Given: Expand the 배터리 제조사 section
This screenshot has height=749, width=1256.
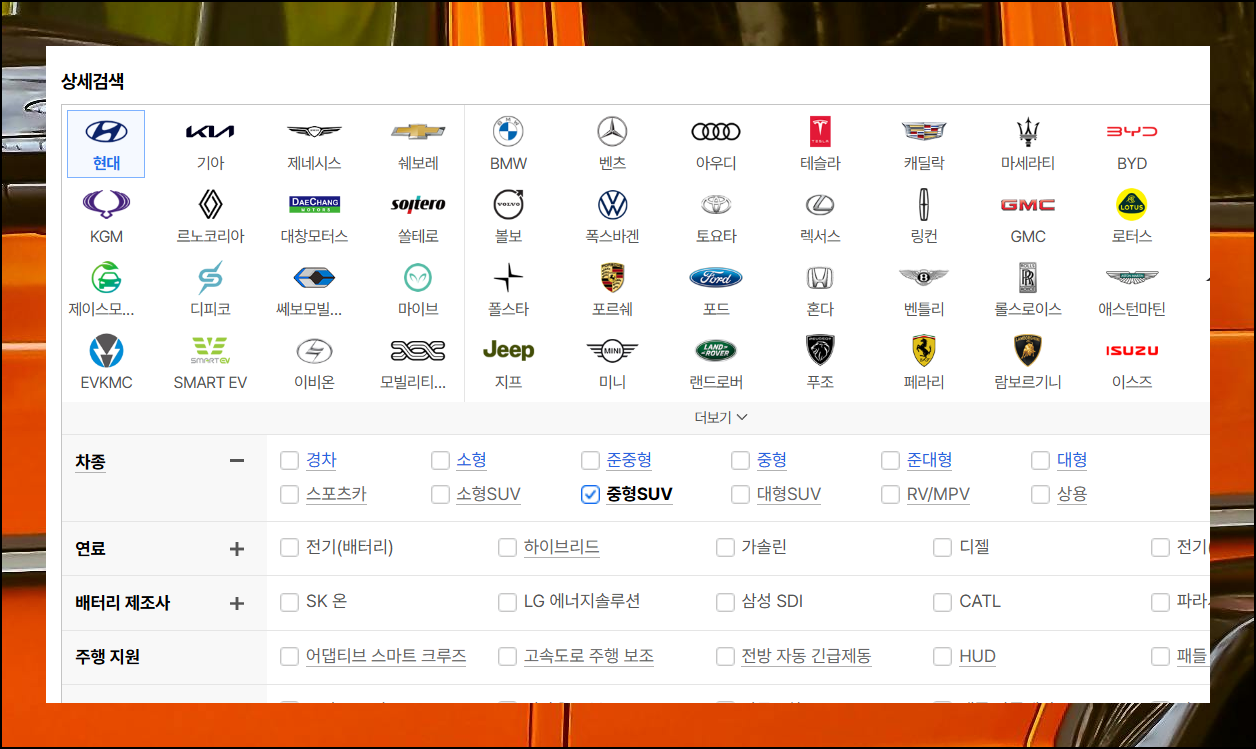Looking at the screenshot, I should pos(237,603).
